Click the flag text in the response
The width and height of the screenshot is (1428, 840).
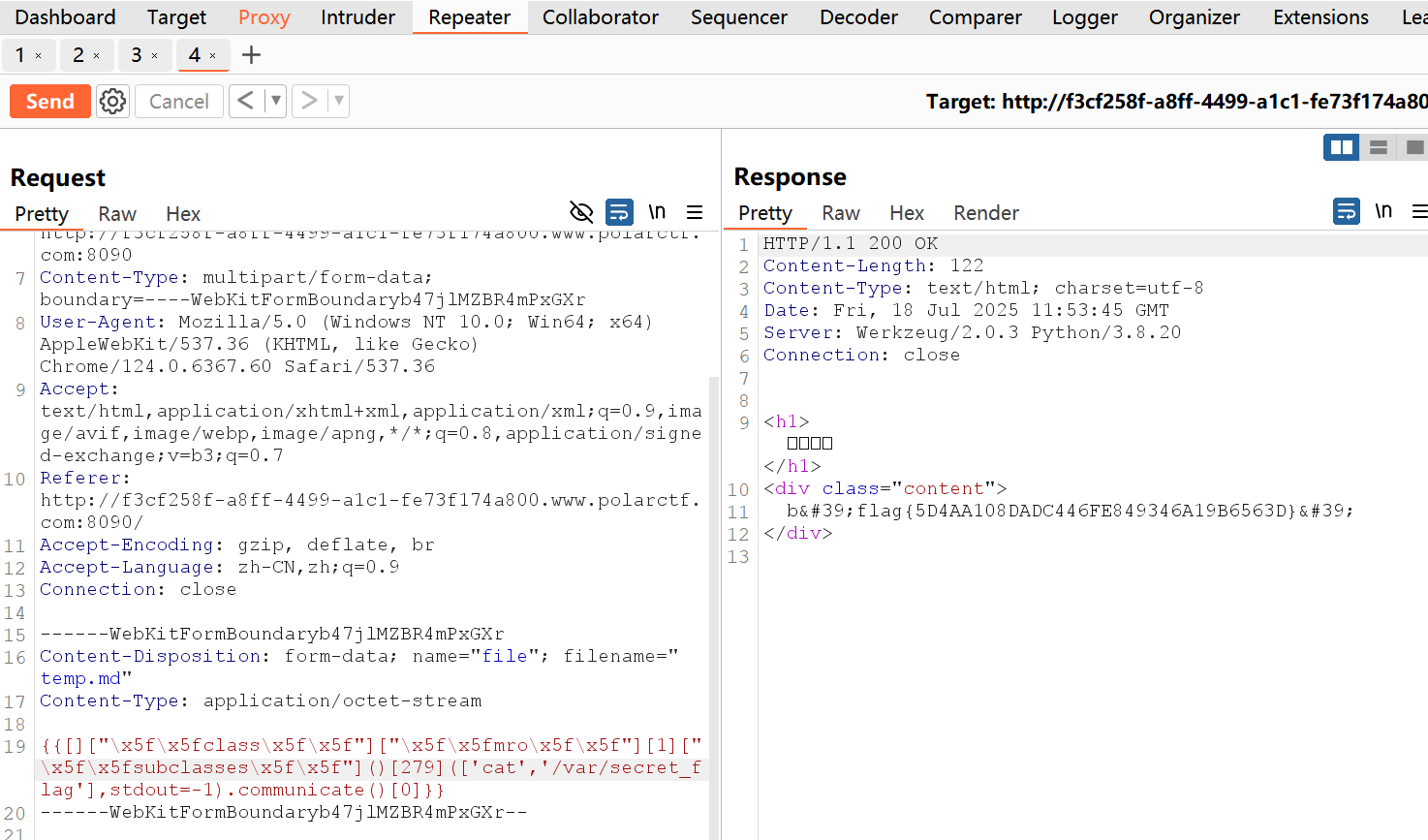(1070, 511)
